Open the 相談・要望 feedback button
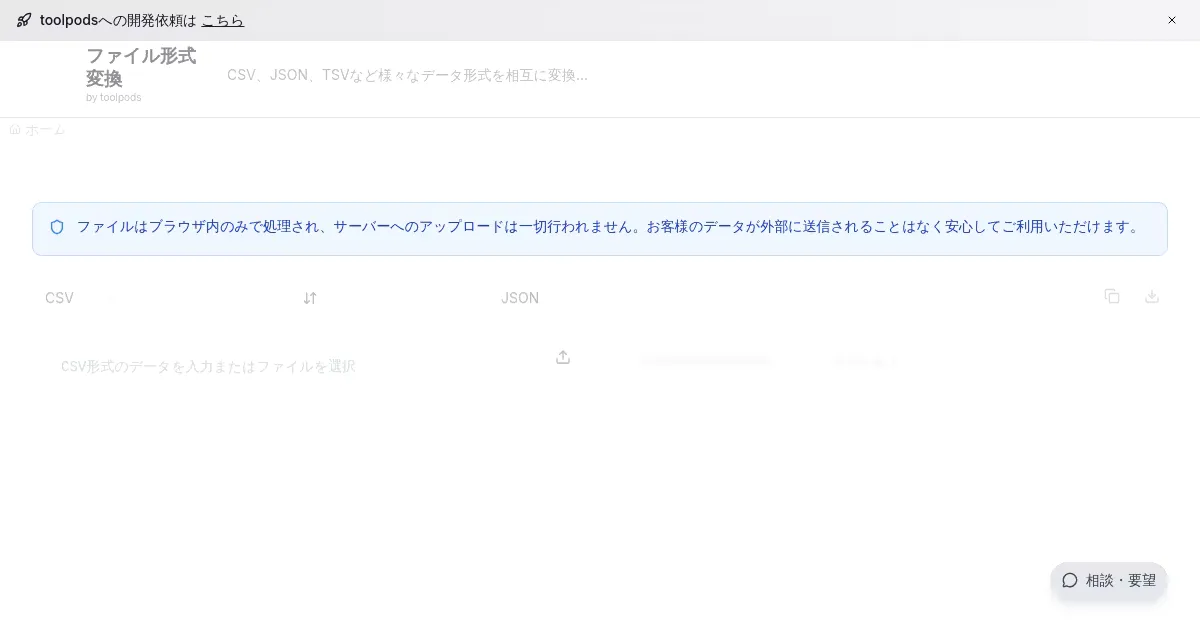This screenshot has width=1200, height=630. (x=1109, y=580)
